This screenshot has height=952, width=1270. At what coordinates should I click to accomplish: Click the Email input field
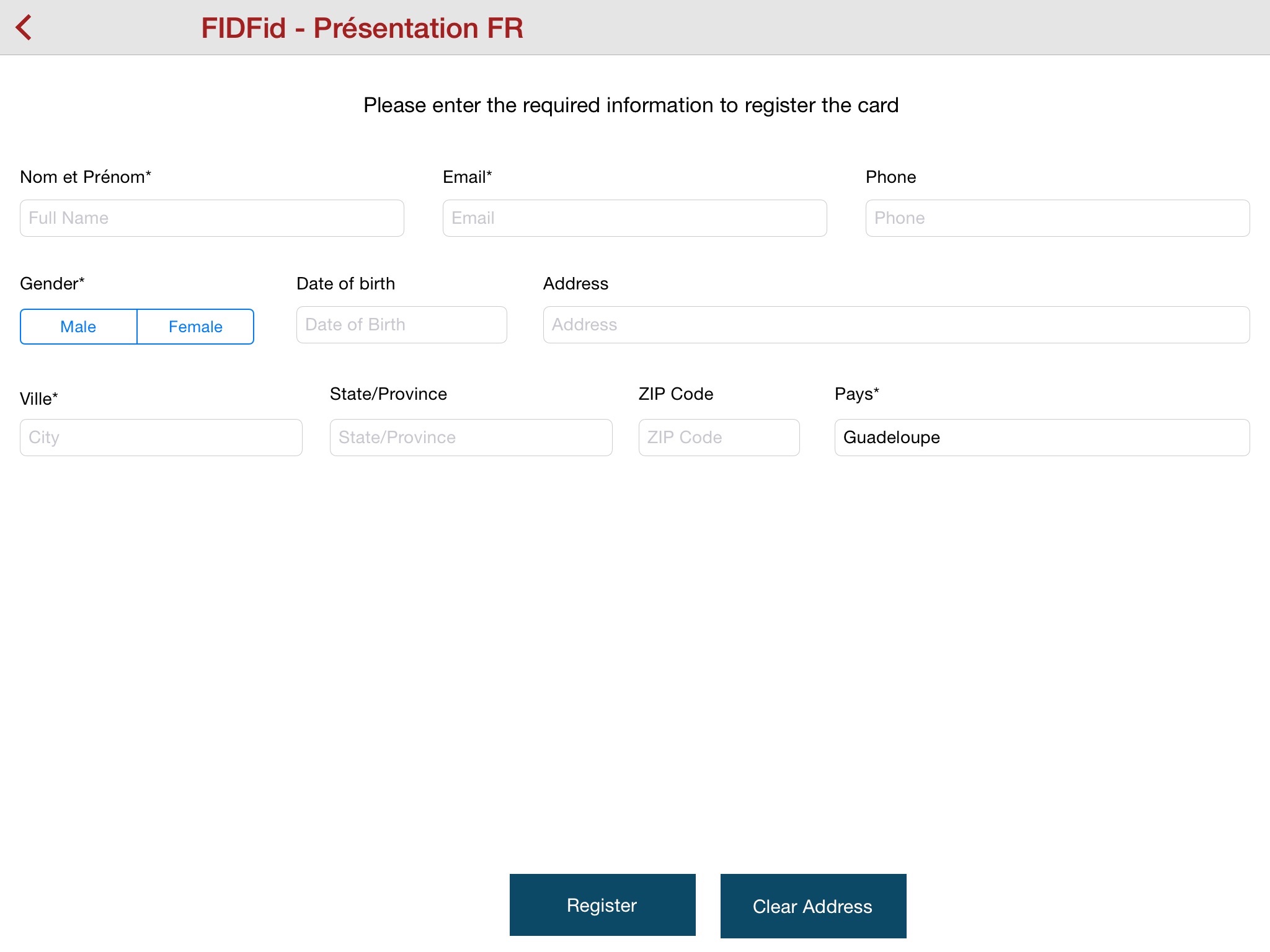(x=635, y=218)
